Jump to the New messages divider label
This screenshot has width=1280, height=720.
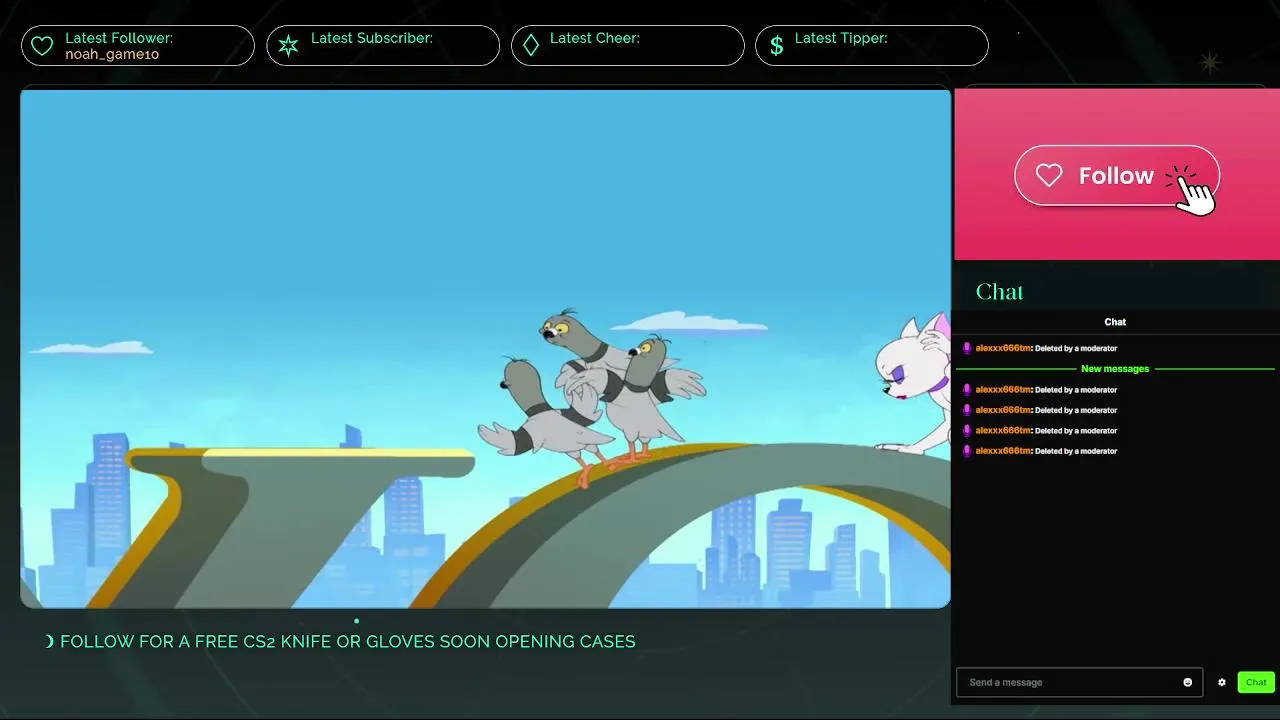tap(1115, 369)
